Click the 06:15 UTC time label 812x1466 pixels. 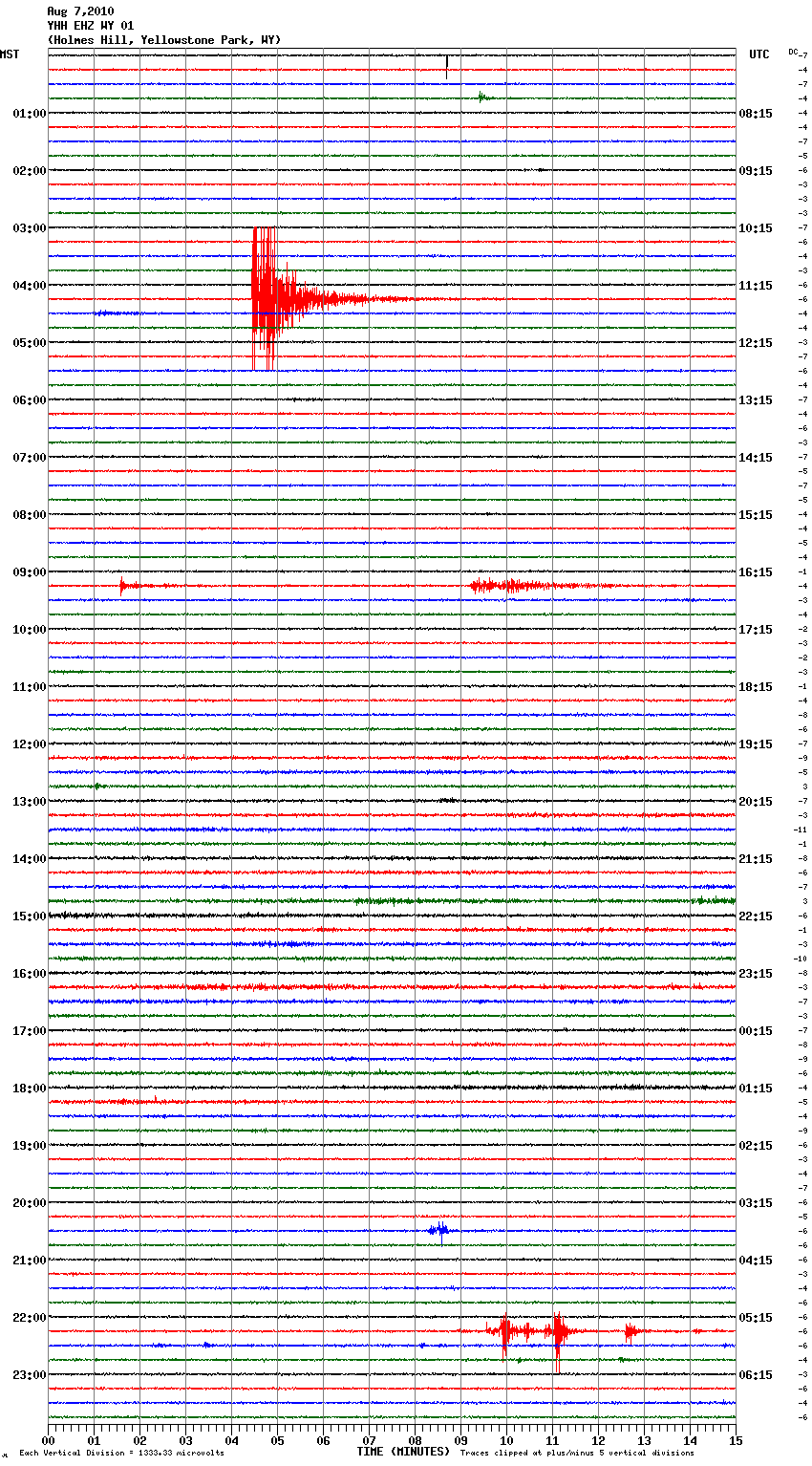[x=756, y=1375]
